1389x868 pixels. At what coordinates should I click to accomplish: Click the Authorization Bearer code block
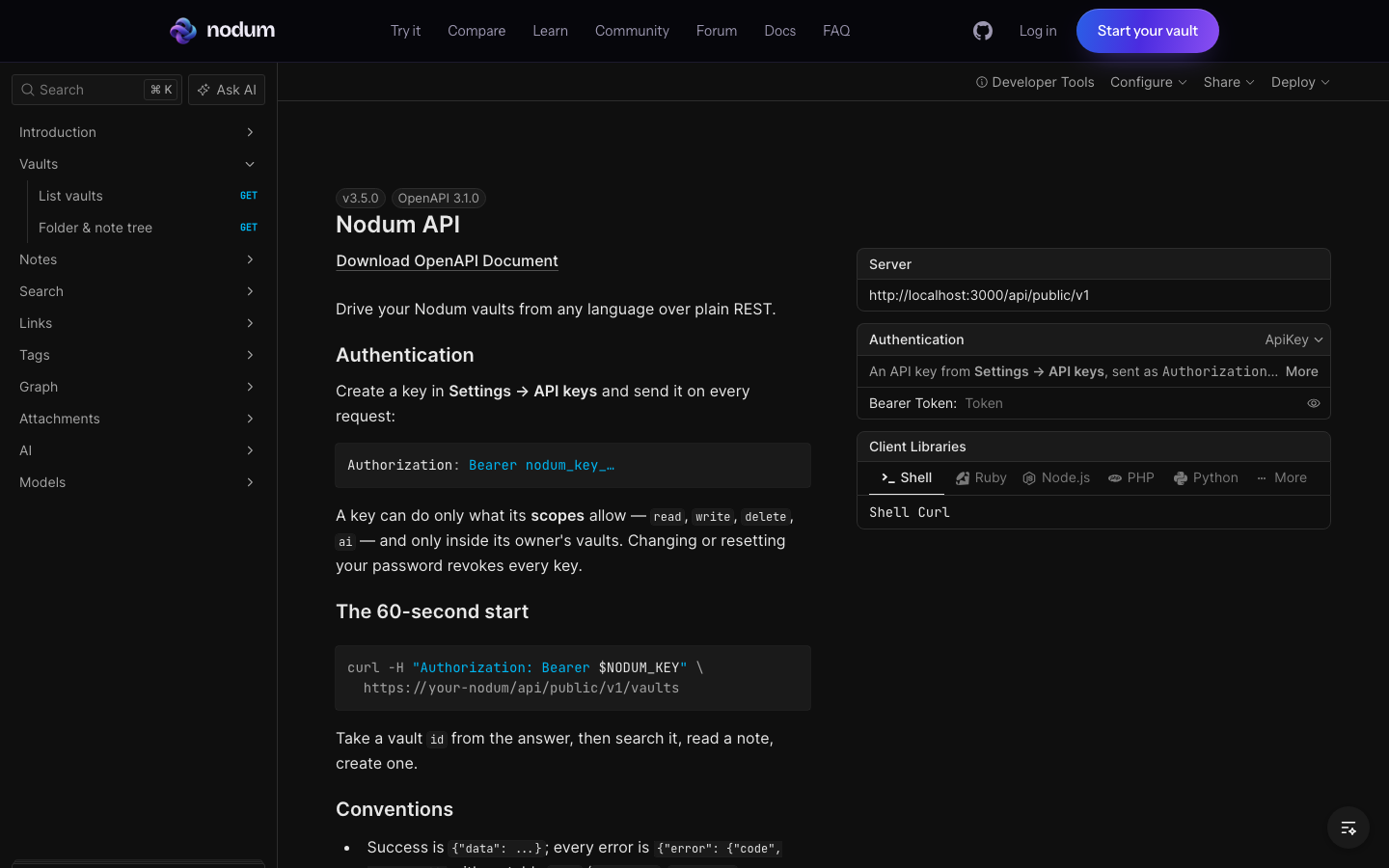[573, 465]
